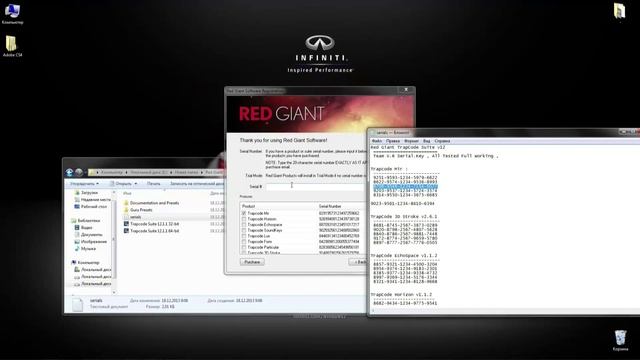Click Открыть button in Explorer toolbar
The height and width of the screenshot is (360, 640).
pos(120,184)
